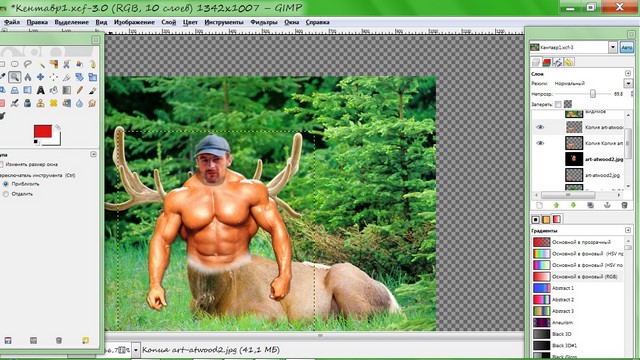Select the Blend gradient tool

pos(67,90)
